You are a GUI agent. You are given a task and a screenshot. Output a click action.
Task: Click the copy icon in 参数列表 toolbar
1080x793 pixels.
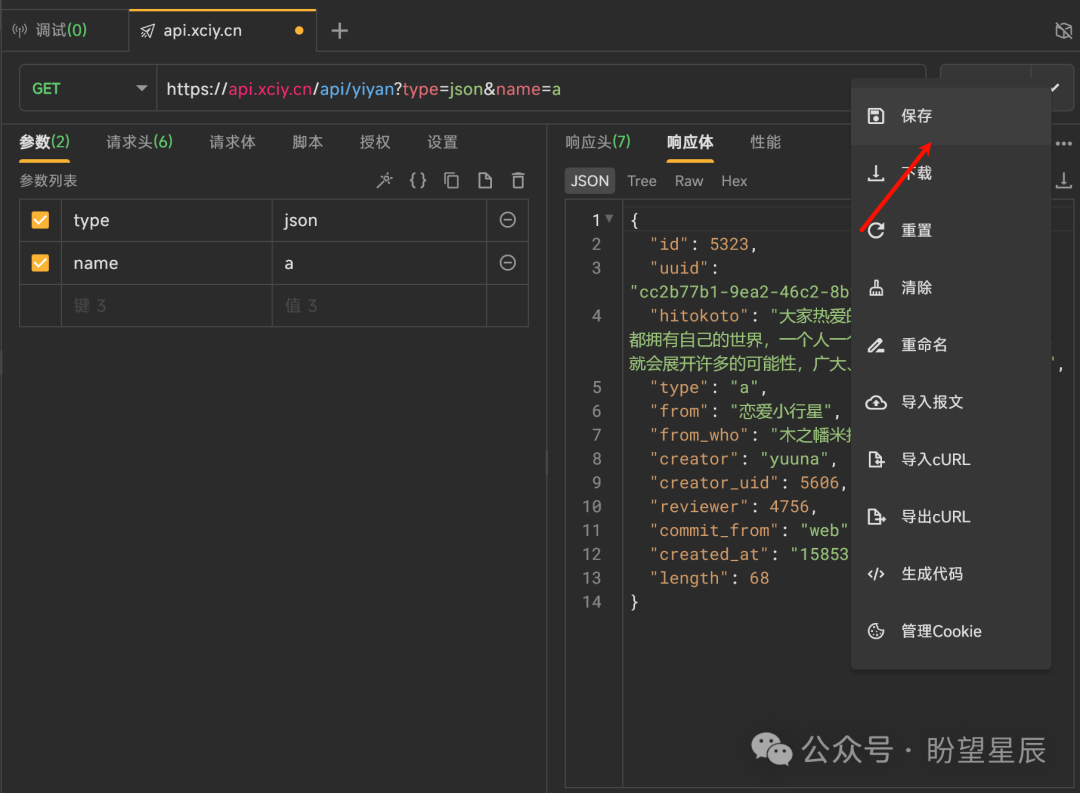(452, 181)
